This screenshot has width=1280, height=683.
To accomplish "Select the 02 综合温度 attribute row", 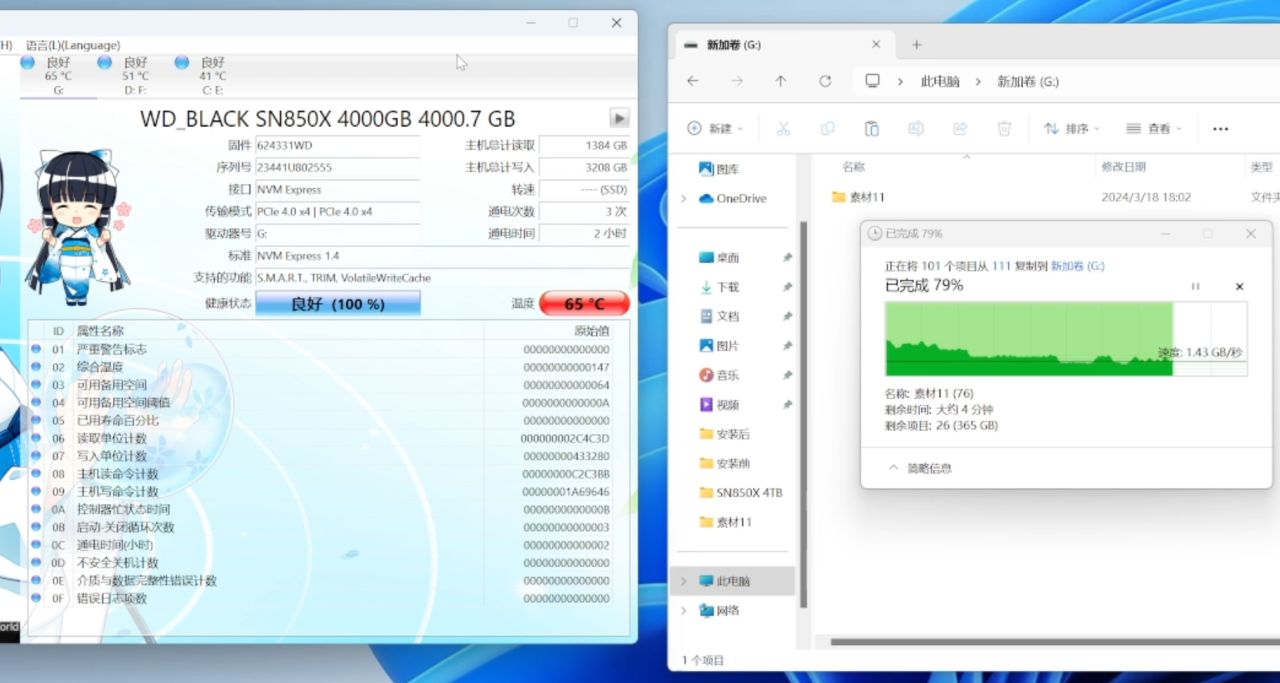I will (x=320, y=367).
